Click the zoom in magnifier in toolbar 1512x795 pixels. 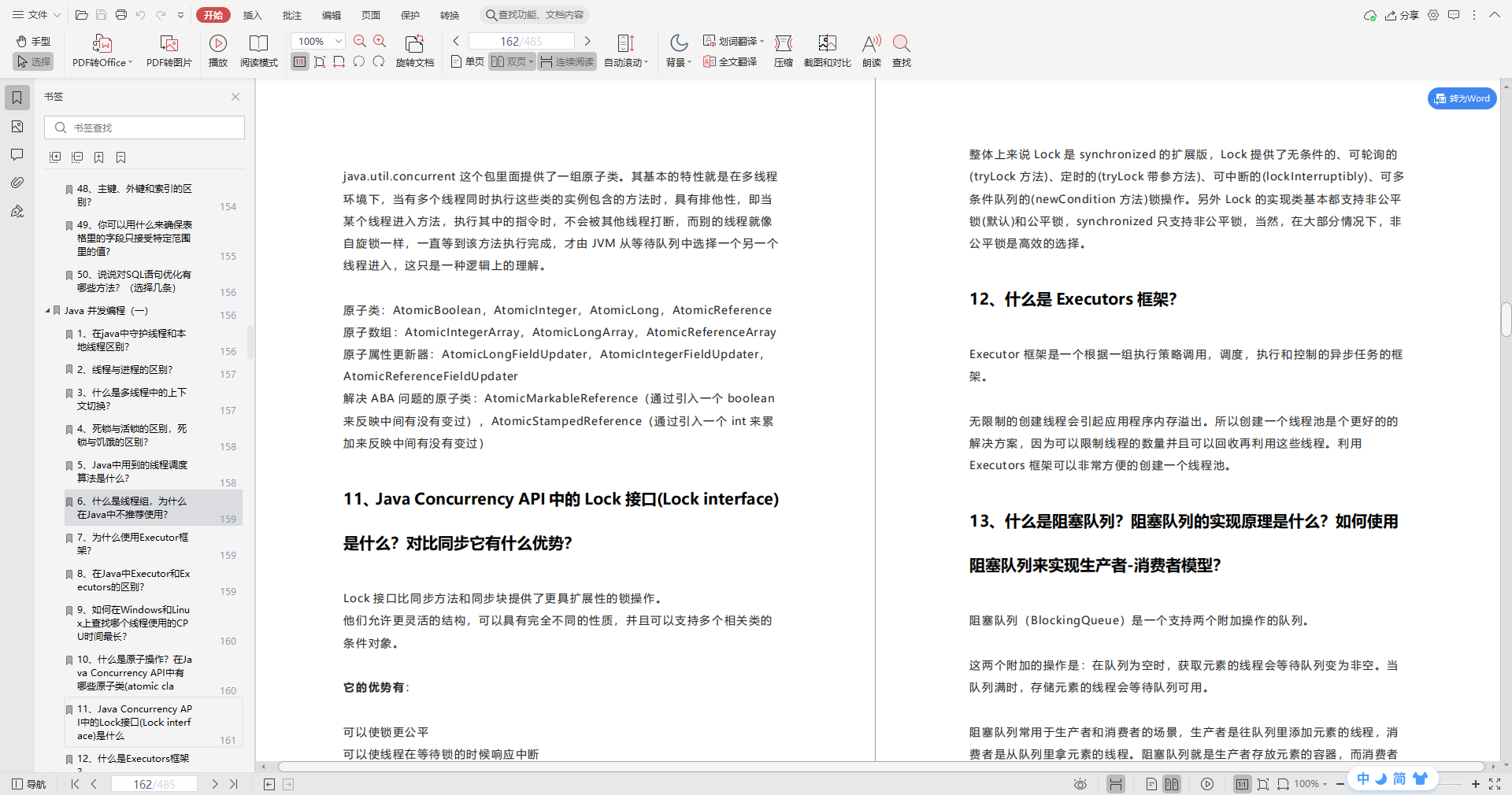(x=380, y=41)
